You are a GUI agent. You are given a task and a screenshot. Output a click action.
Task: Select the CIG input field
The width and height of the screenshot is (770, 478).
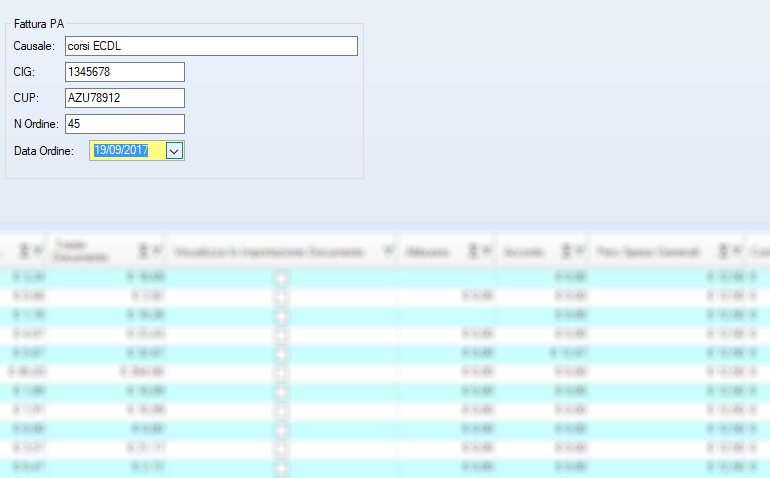click(124, 72)
